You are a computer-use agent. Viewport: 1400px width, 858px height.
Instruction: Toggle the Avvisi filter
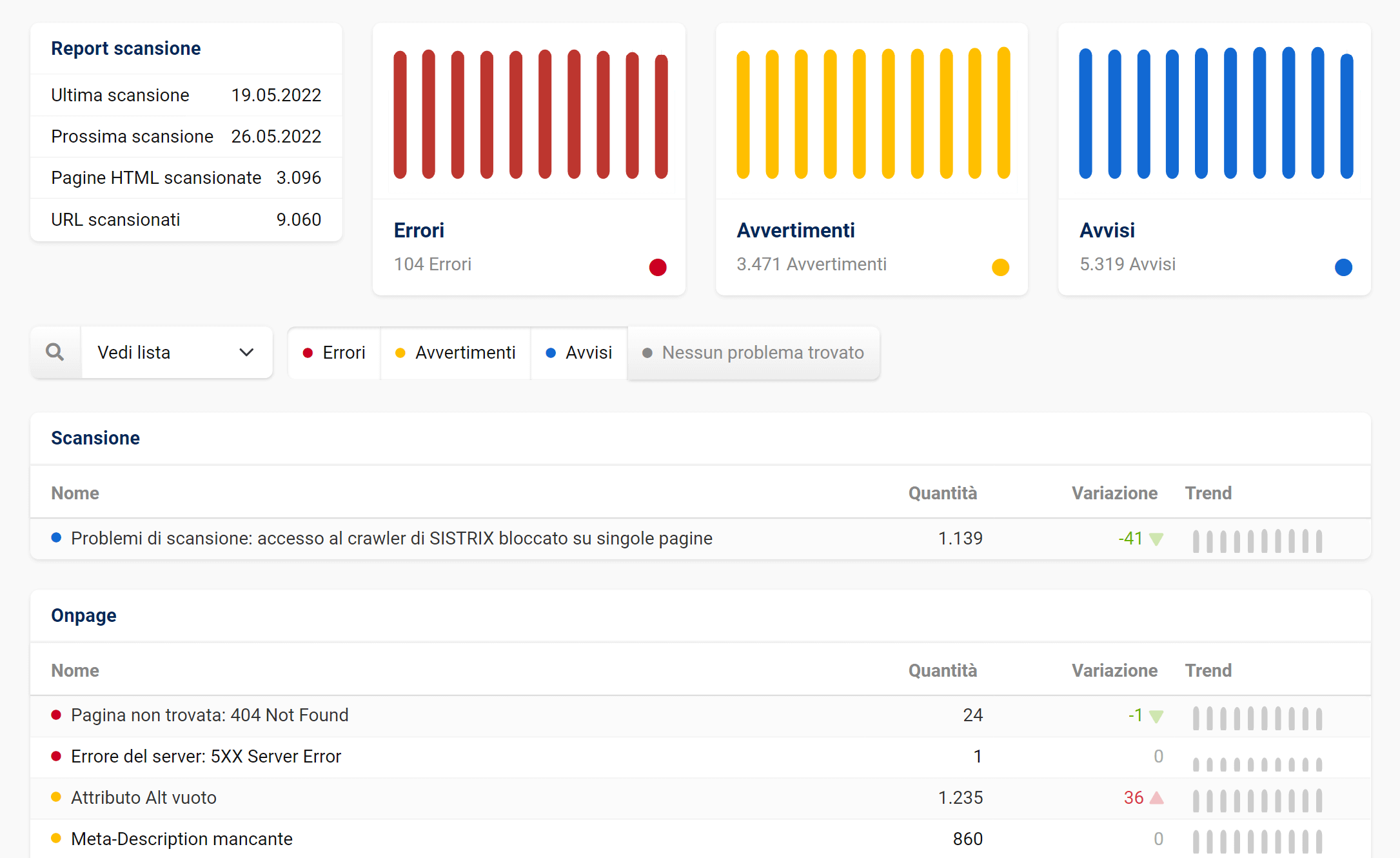[579, 352]
